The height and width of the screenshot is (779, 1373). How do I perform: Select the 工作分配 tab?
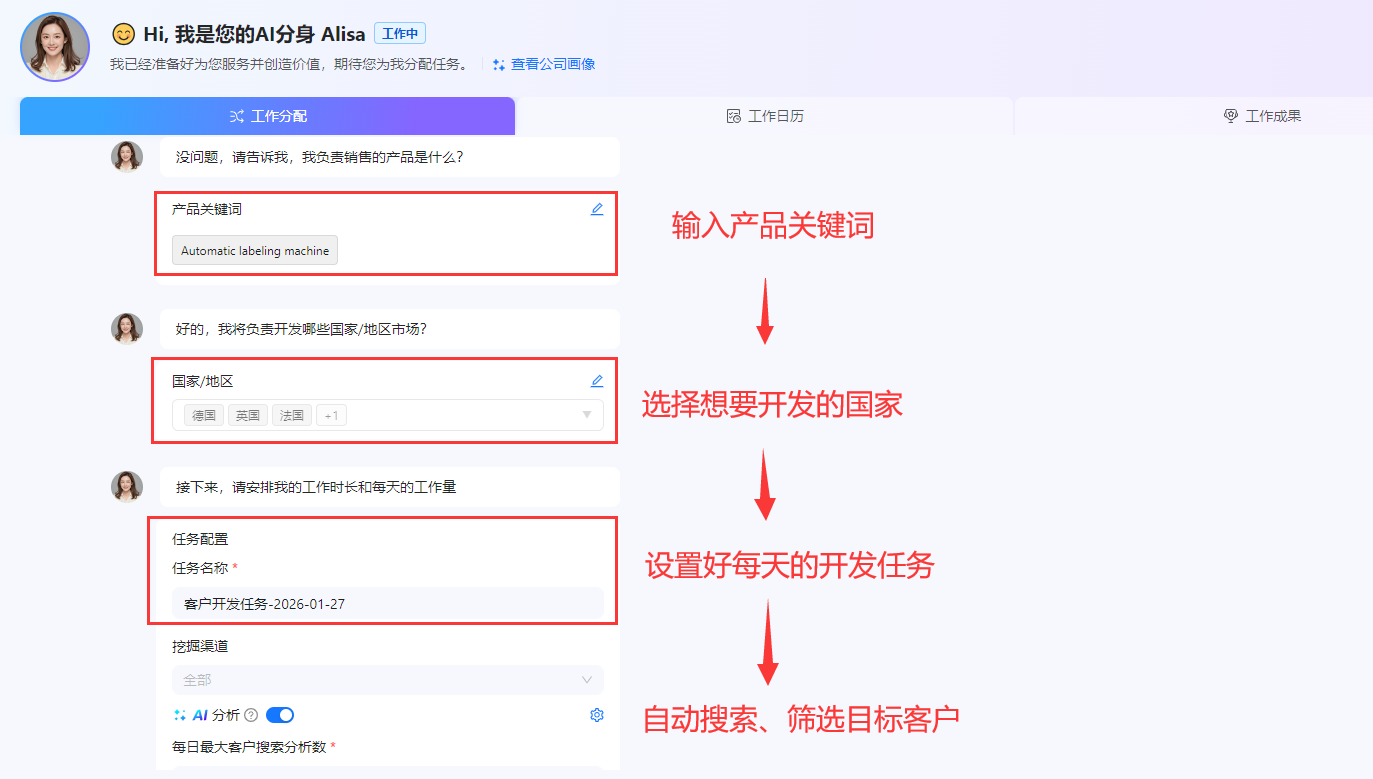[268, 116]
